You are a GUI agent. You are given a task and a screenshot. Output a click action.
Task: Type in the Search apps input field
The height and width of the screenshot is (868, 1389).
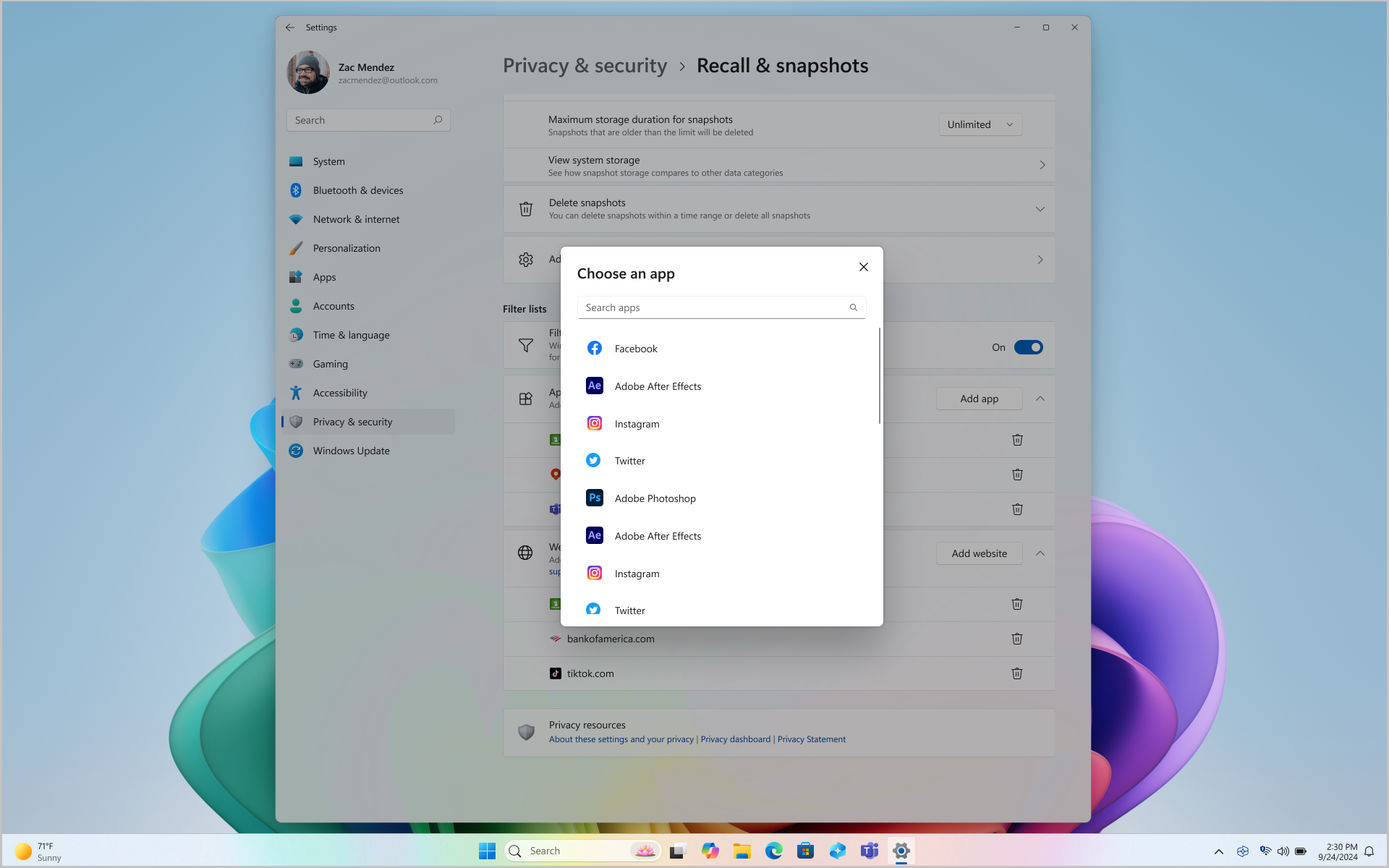point(715,307)
